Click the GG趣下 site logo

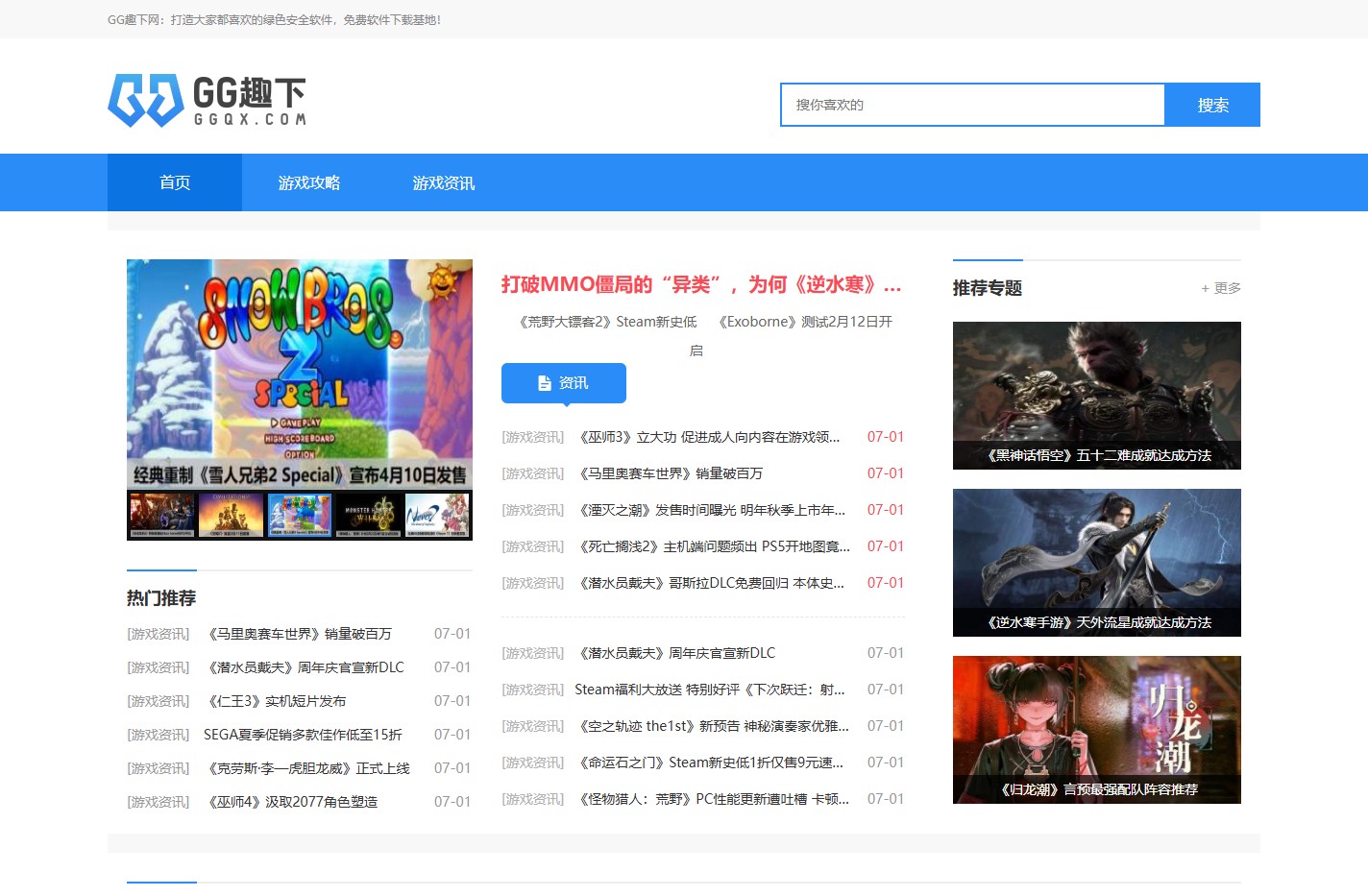(x=207, y=100)
